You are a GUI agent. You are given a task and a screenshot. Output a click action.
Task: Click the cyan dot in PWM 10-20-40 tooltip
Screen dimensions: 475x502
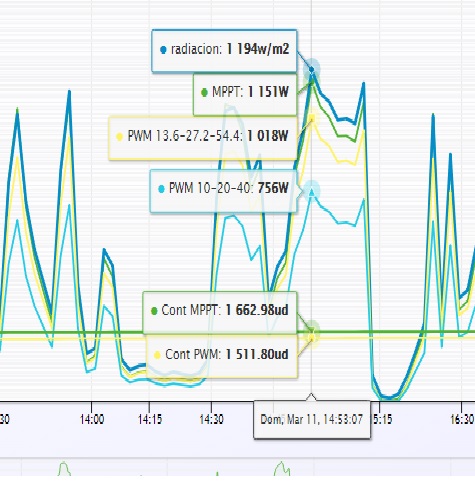161,189
